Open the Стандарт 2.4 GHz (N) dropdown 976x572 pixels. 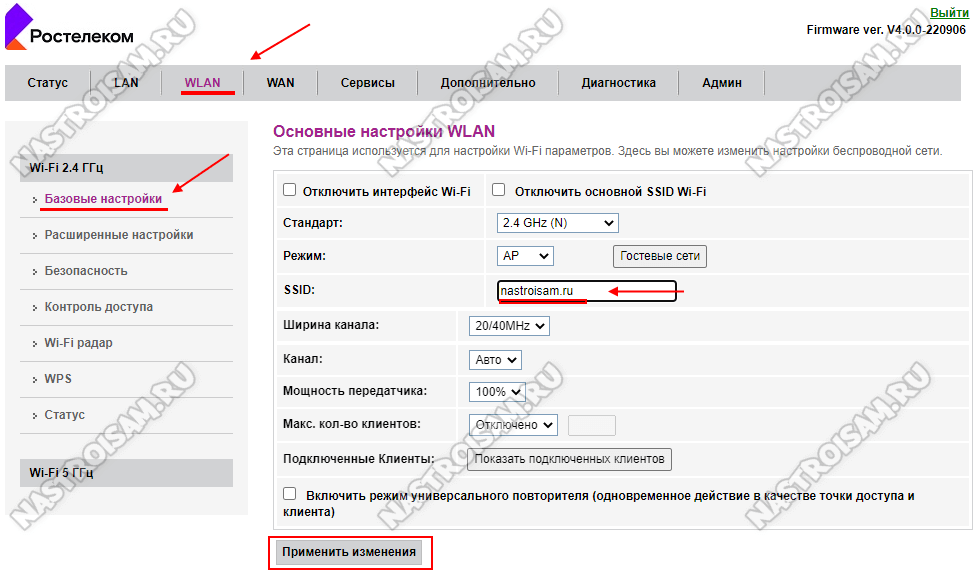[x=558, y=223]
